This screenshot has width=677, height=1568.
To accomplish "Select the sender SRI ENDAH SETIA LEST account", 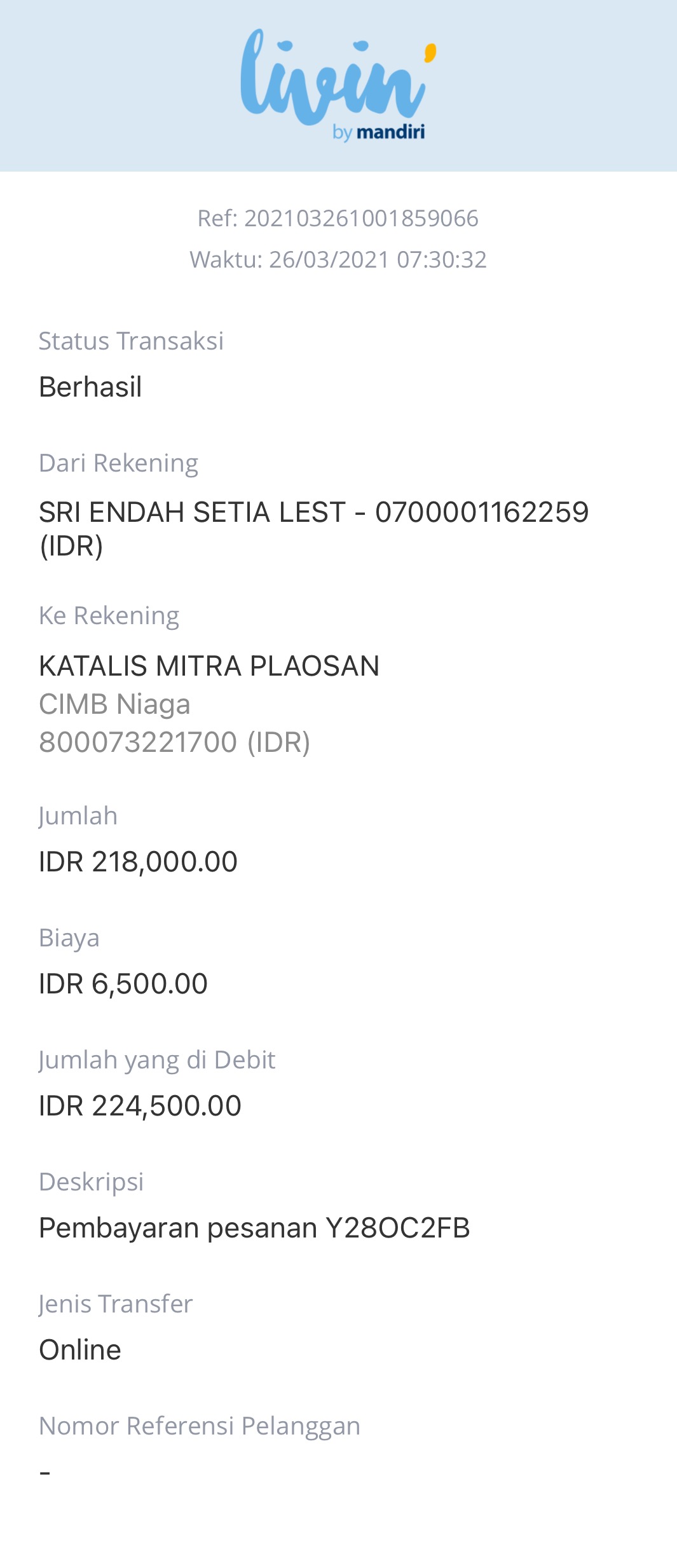I will (314, 529).
